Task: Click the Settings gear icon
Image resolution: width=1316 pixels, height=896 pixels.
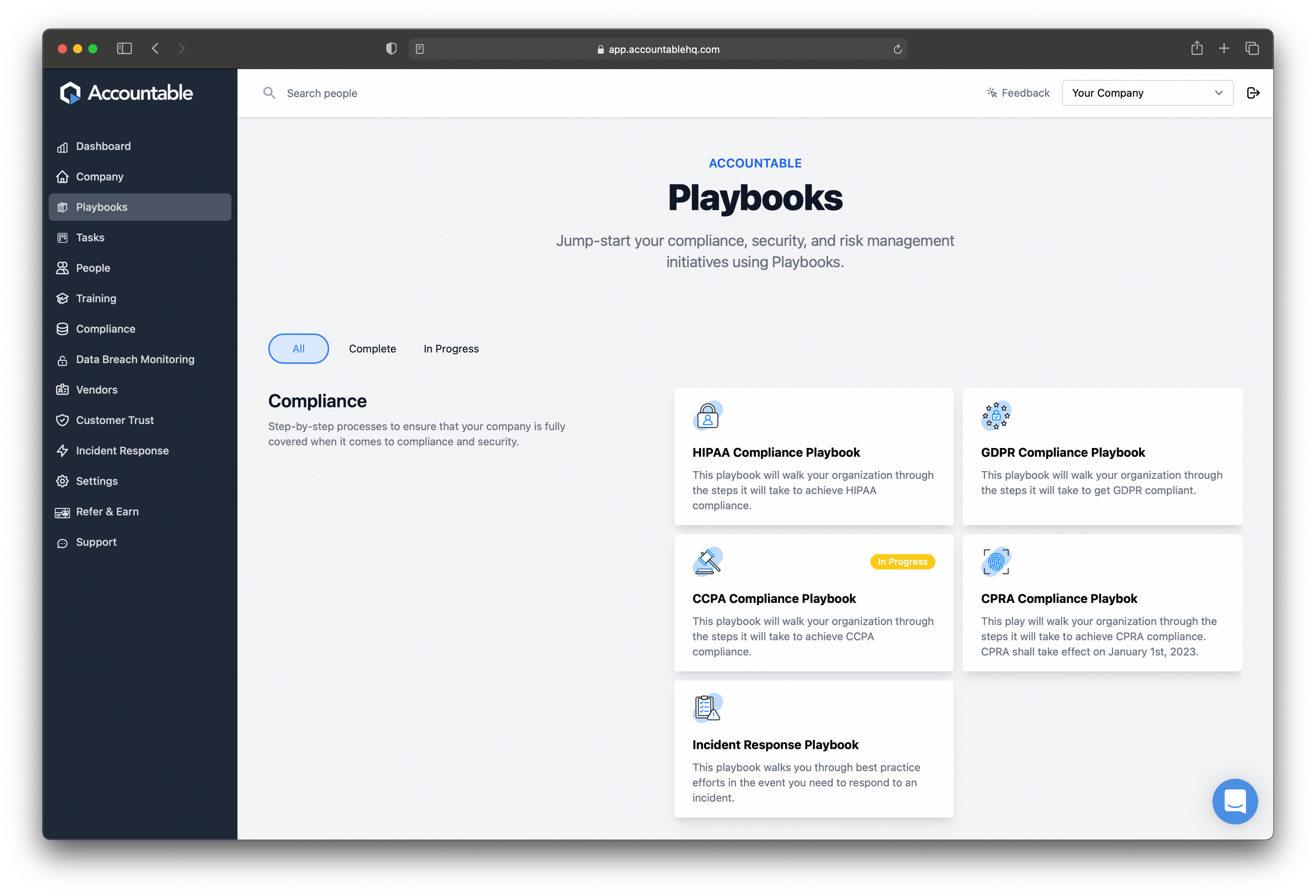Action: pos(62,481)
